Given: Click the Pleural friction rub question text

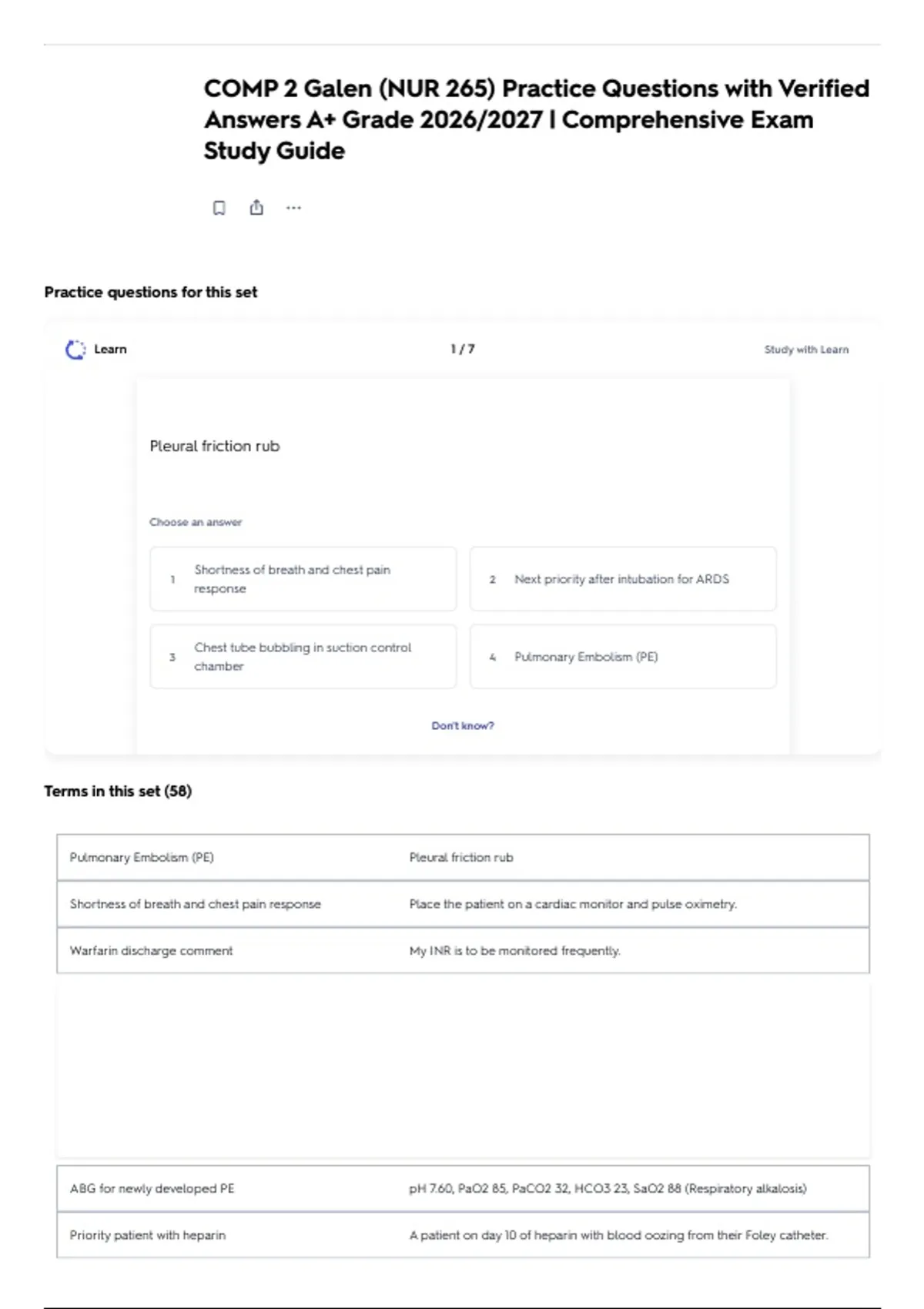Looking at the screenshot, I should [215, 446].
